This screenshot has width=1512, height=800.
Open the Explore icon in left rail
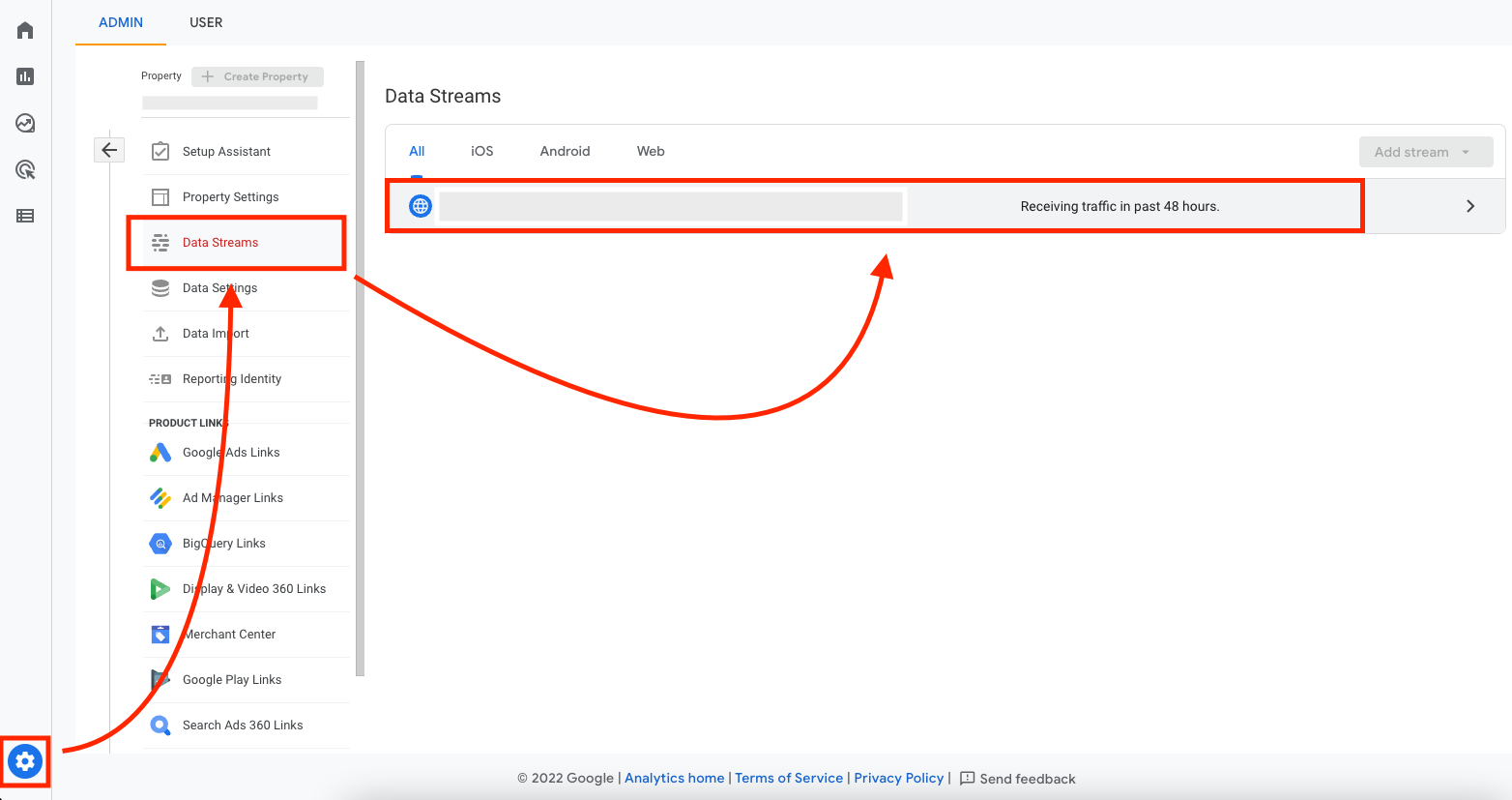point(25,123)
